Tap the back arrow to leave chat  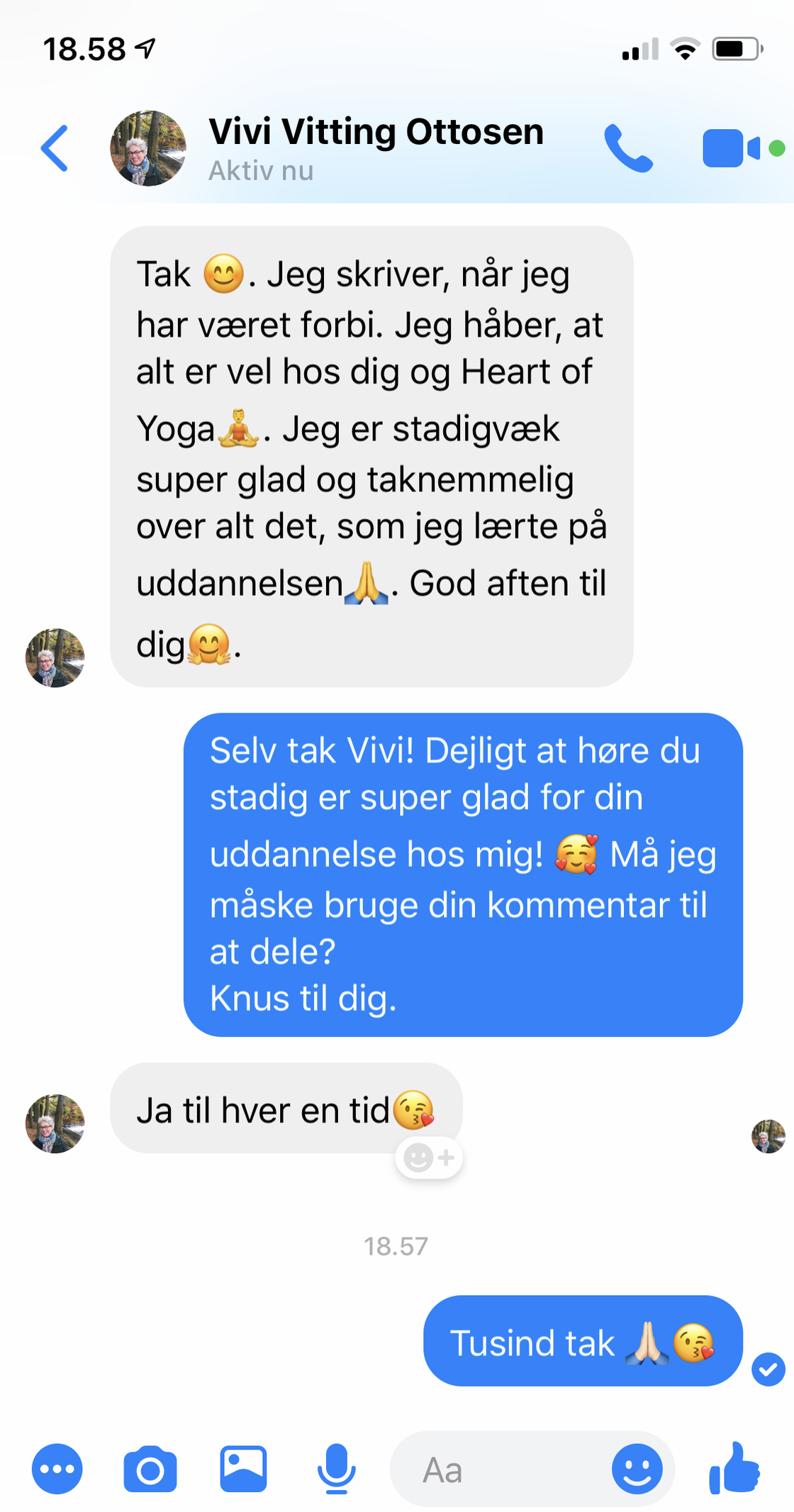coord(55,148)
